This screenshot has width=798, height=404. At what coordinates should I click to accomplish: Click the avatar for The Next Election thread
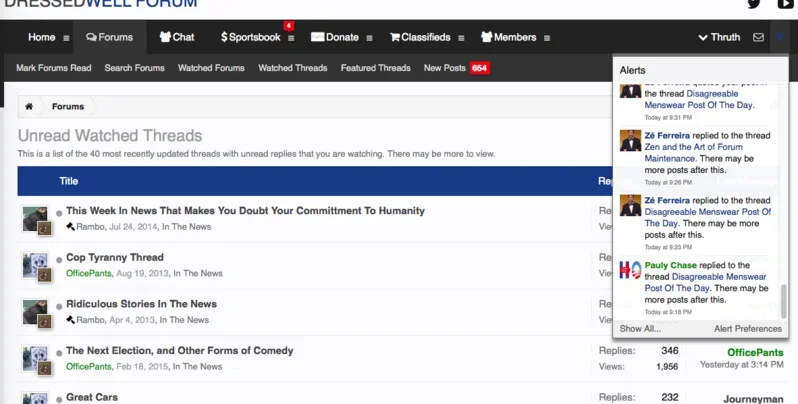(36, 359)
